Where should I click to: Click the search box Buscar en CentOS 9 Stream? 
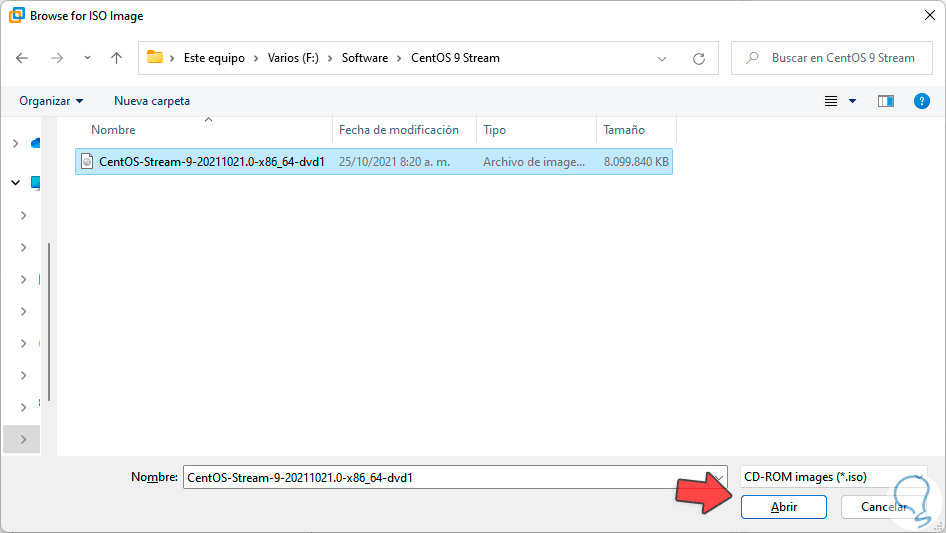[x=831, y=58]
